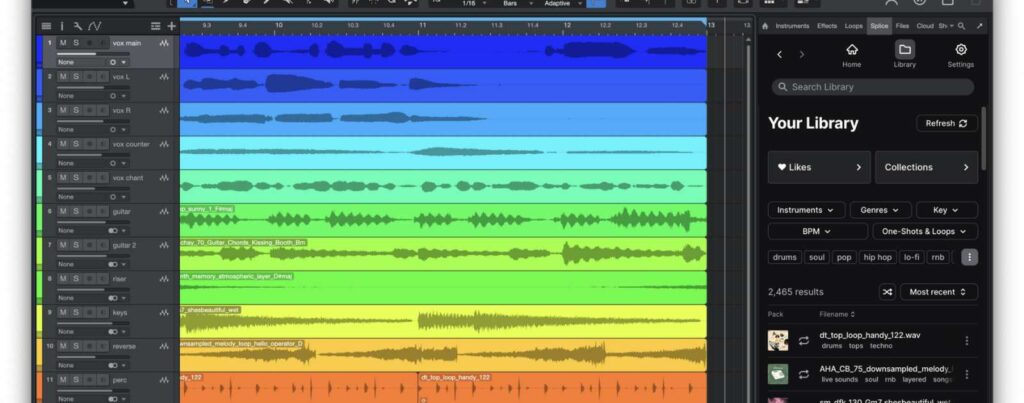This screenshot has height=403, width=1024.
Task: Switch to the Loops browser tab
Action: tap(853, 25)
